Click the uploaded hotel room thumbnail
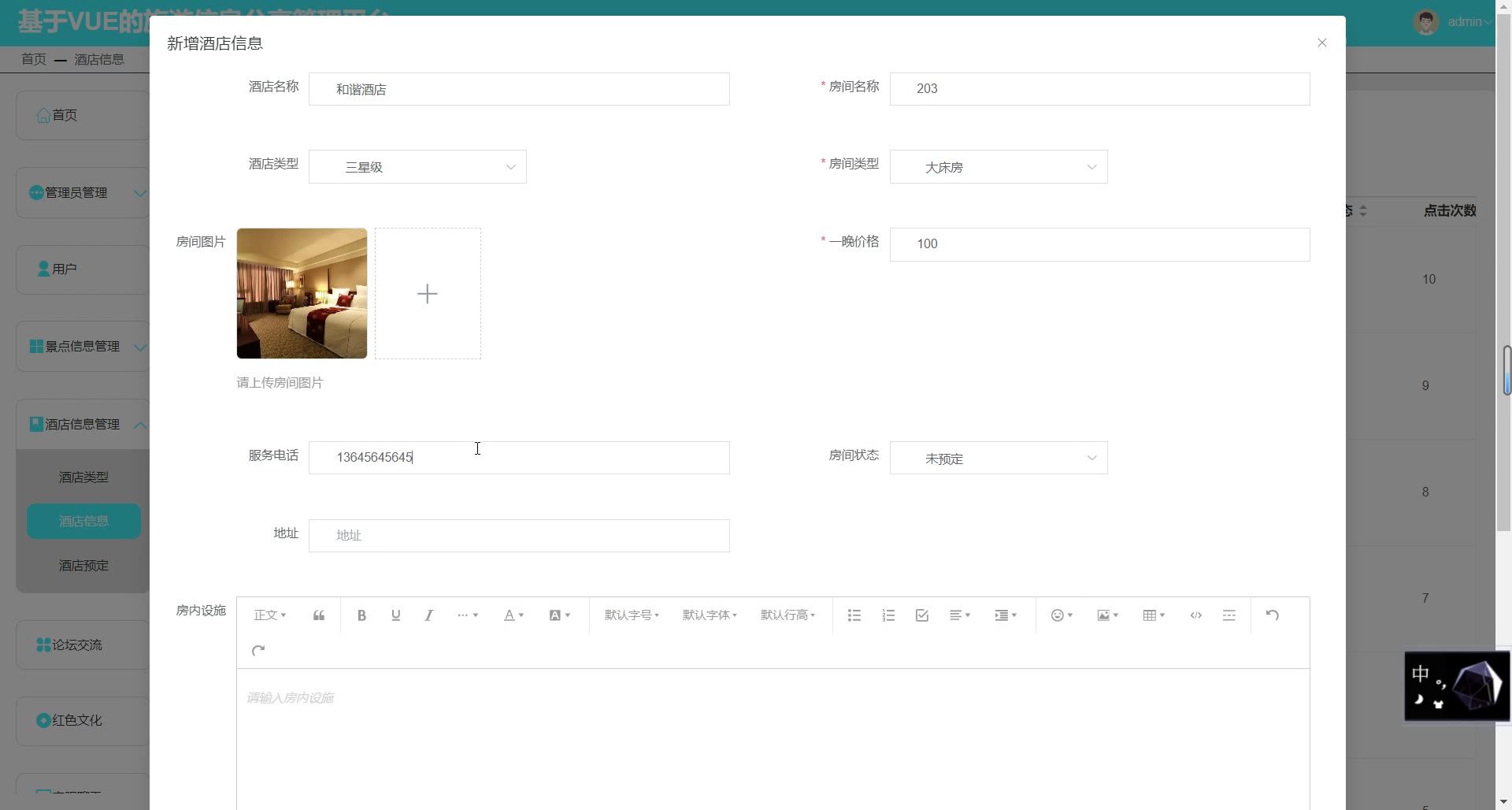 302,294
